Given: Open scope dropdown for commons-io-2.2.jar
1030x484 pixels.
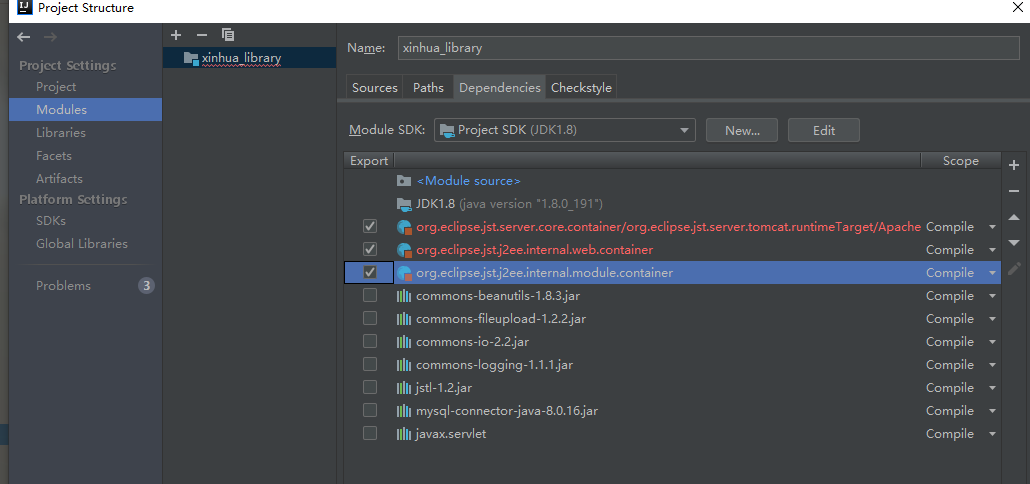Looking at the screenshot, I should pyautogui.click(x=992, y=342).
